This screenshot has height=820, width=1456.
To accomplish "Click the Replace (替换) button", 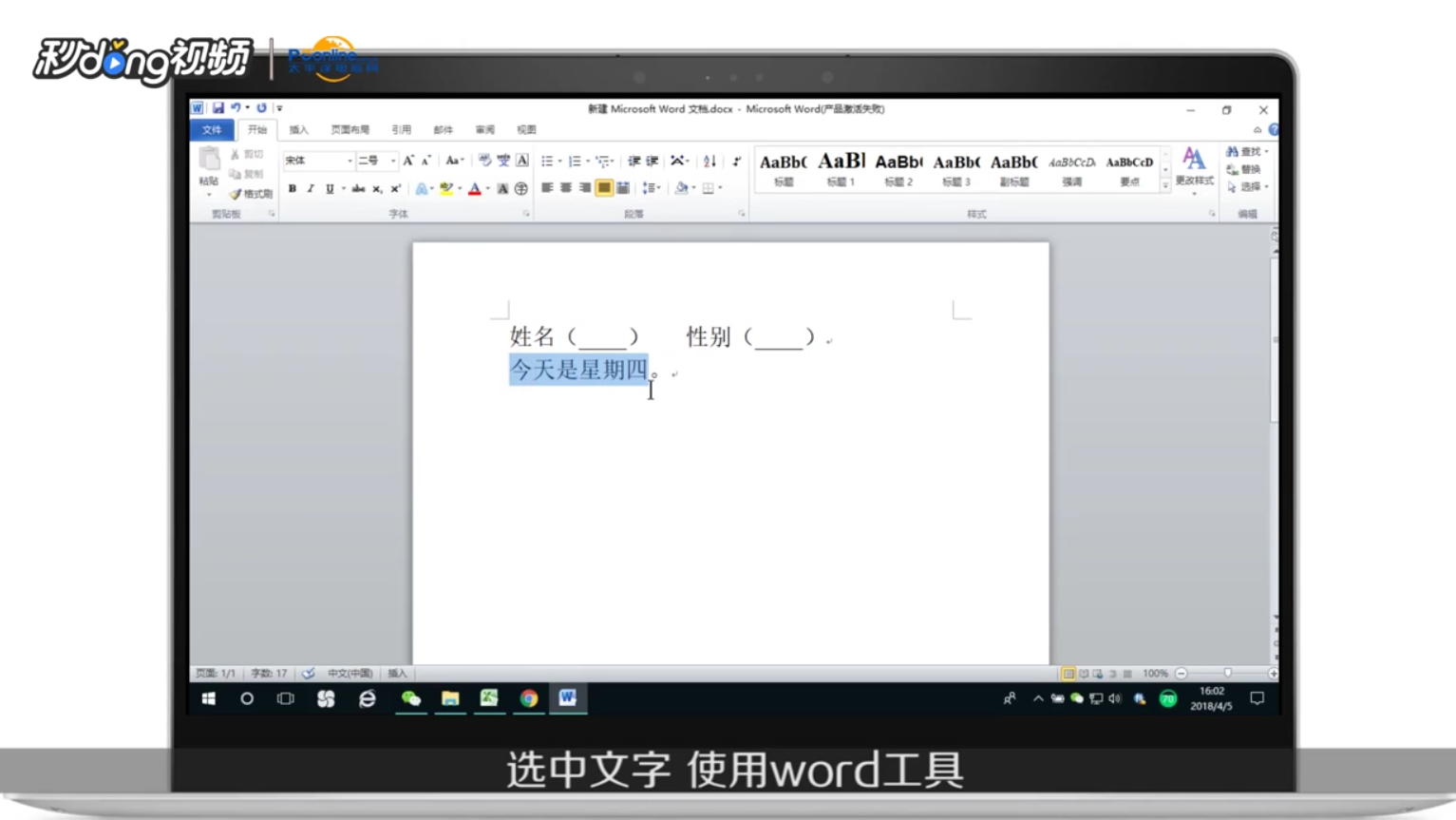I will [x=1244, y=169].
